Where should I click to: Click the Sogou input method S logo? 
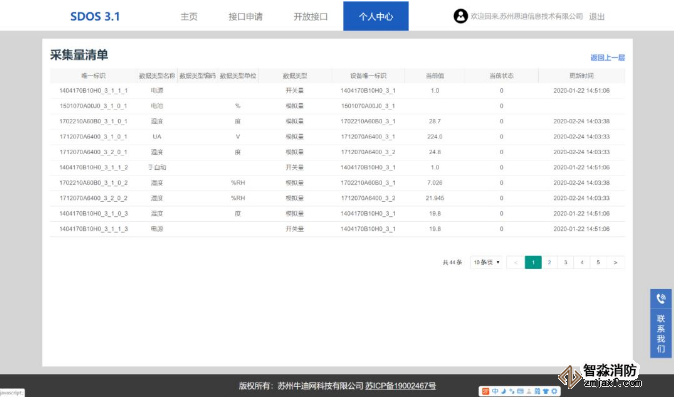point(485,391)
